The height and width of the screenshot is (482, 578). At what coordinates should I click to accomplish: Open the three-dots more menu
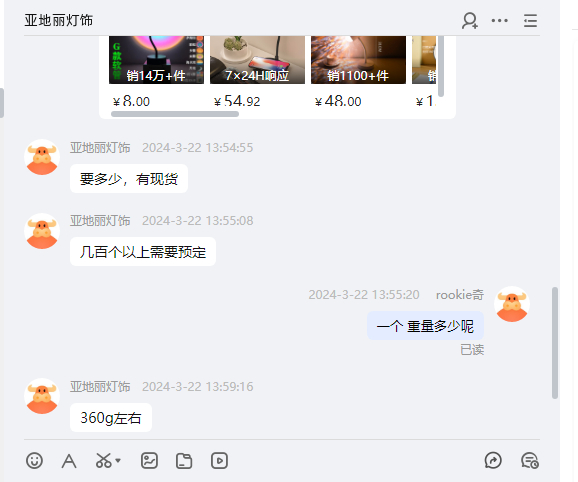coord(499,21)
